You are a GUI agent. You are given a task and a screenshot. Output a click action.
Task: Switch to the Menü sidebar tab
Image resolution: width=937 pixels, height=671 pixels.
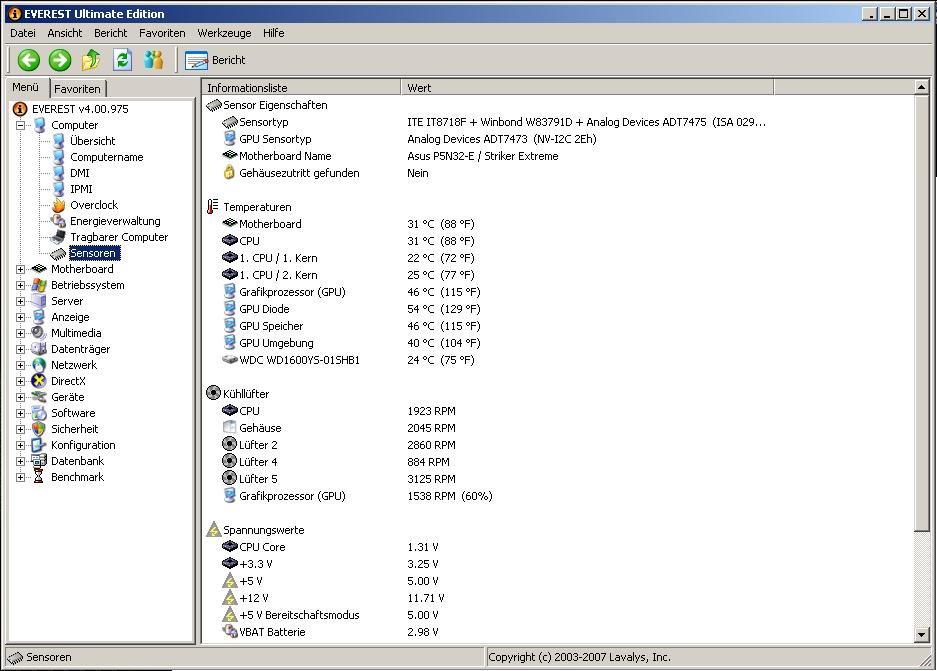pos(26,87)
